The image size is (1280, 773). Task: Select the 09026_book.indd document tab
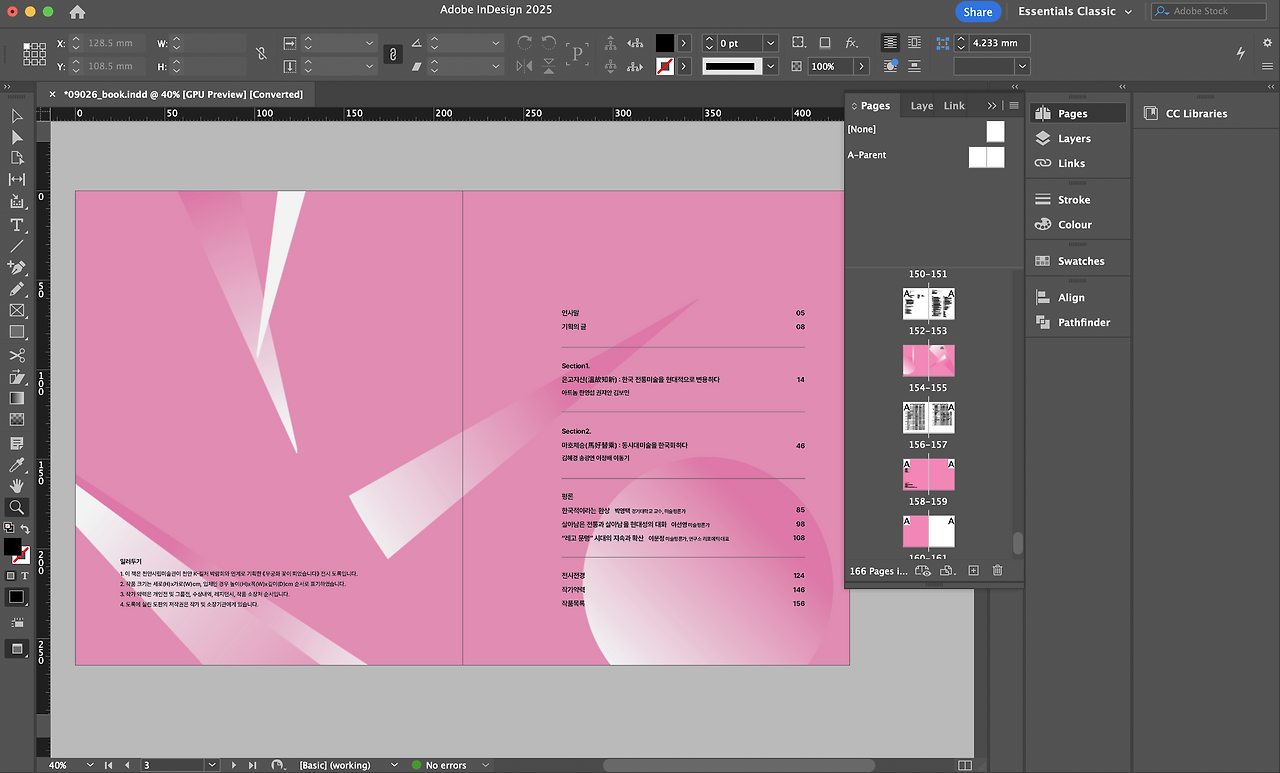(184, 94)
